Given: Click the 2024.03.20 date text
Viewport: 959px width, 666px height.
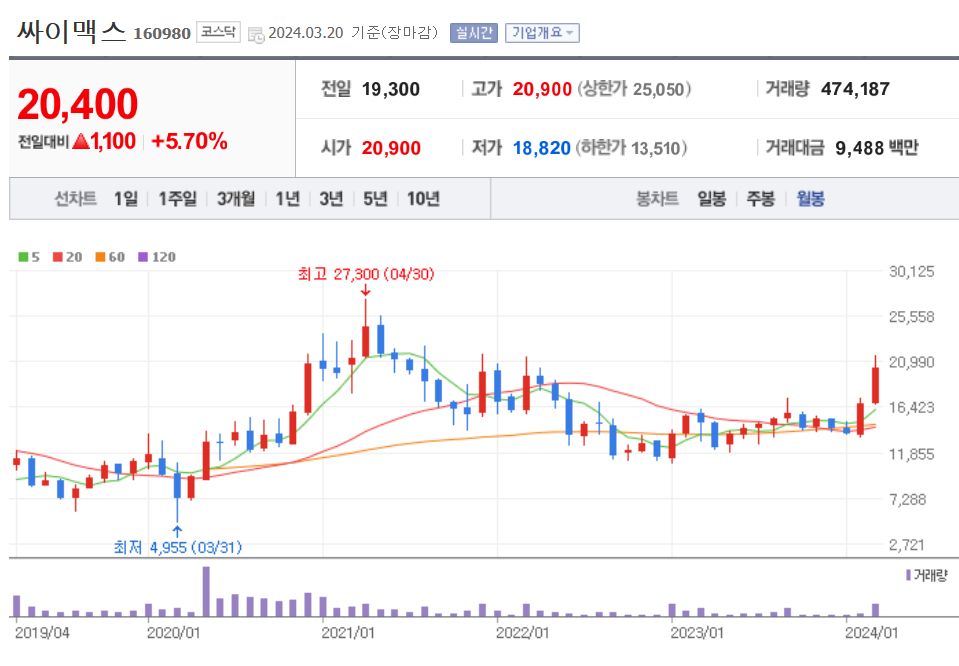Looking at the screenshot, I should pyautogui.click(x=306, y=33).
